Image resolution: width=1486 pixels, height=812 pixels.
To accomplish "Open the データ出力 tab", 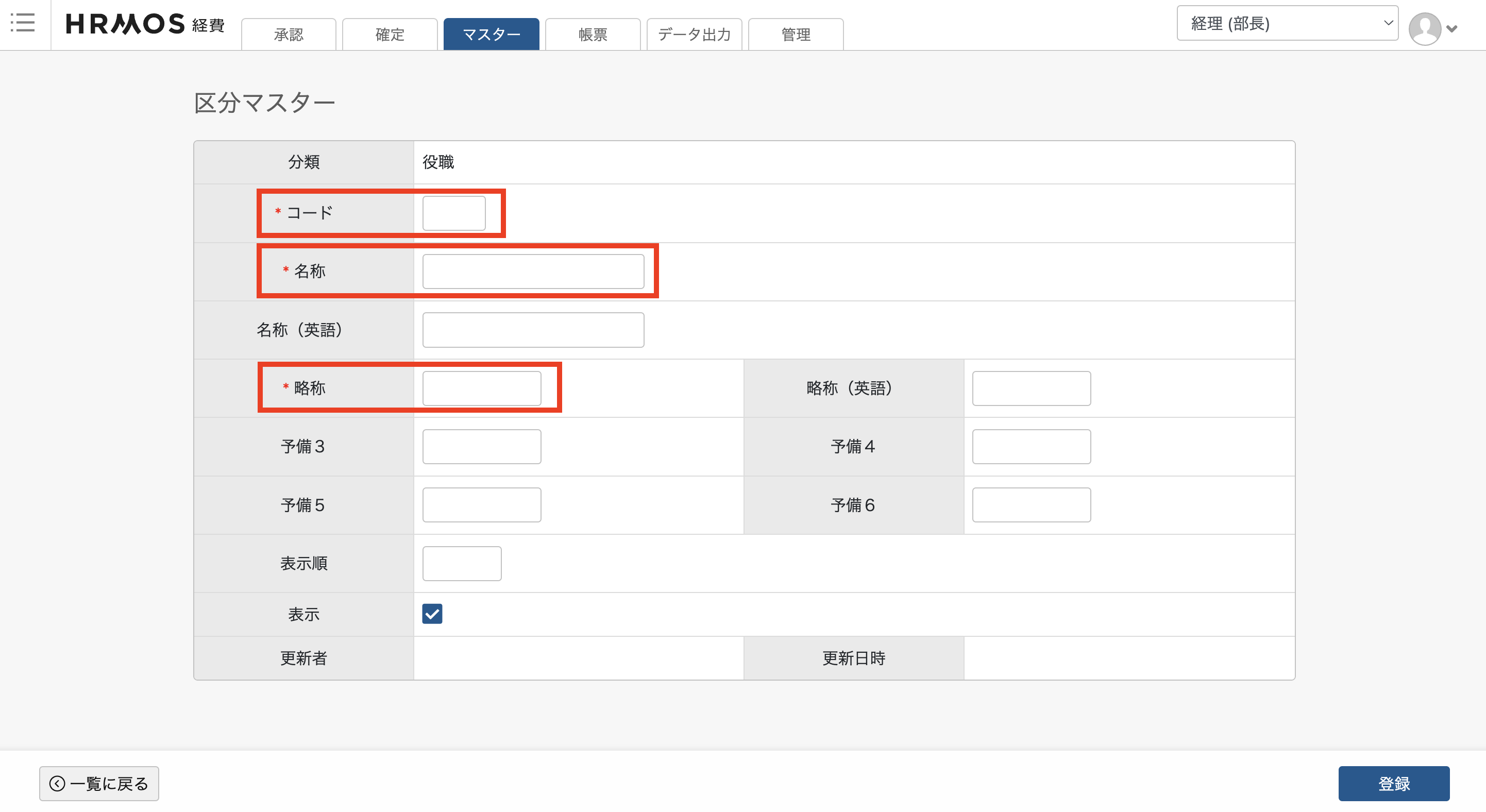I will 695,35.
